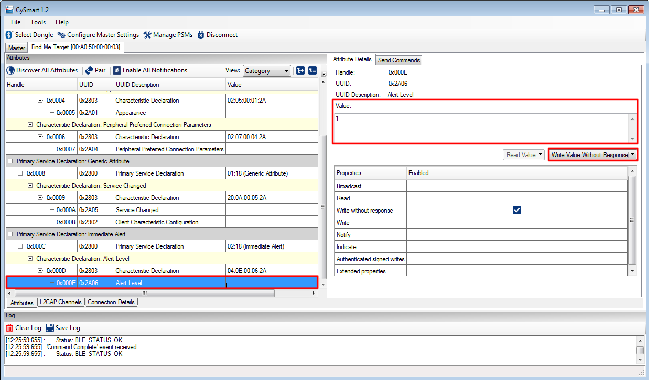Collapse the Primary Service Declaration Immediate Alert group
Image resolution: width=649 pixels, height=380 pixels.
(10, 234)
